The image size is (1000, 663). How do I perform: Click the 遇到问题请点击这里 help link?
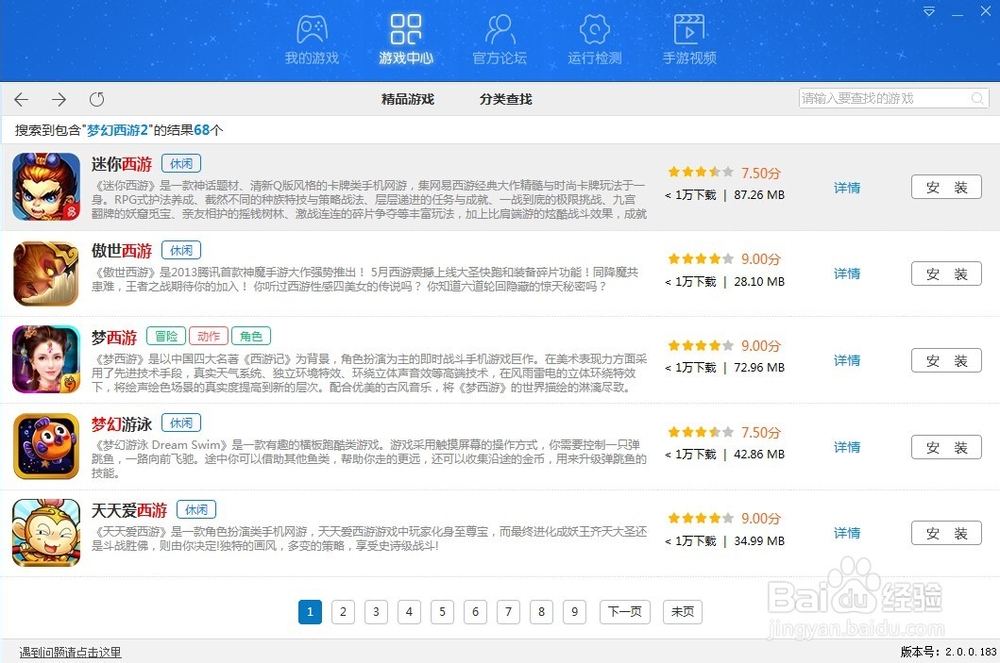pos(70,652)
